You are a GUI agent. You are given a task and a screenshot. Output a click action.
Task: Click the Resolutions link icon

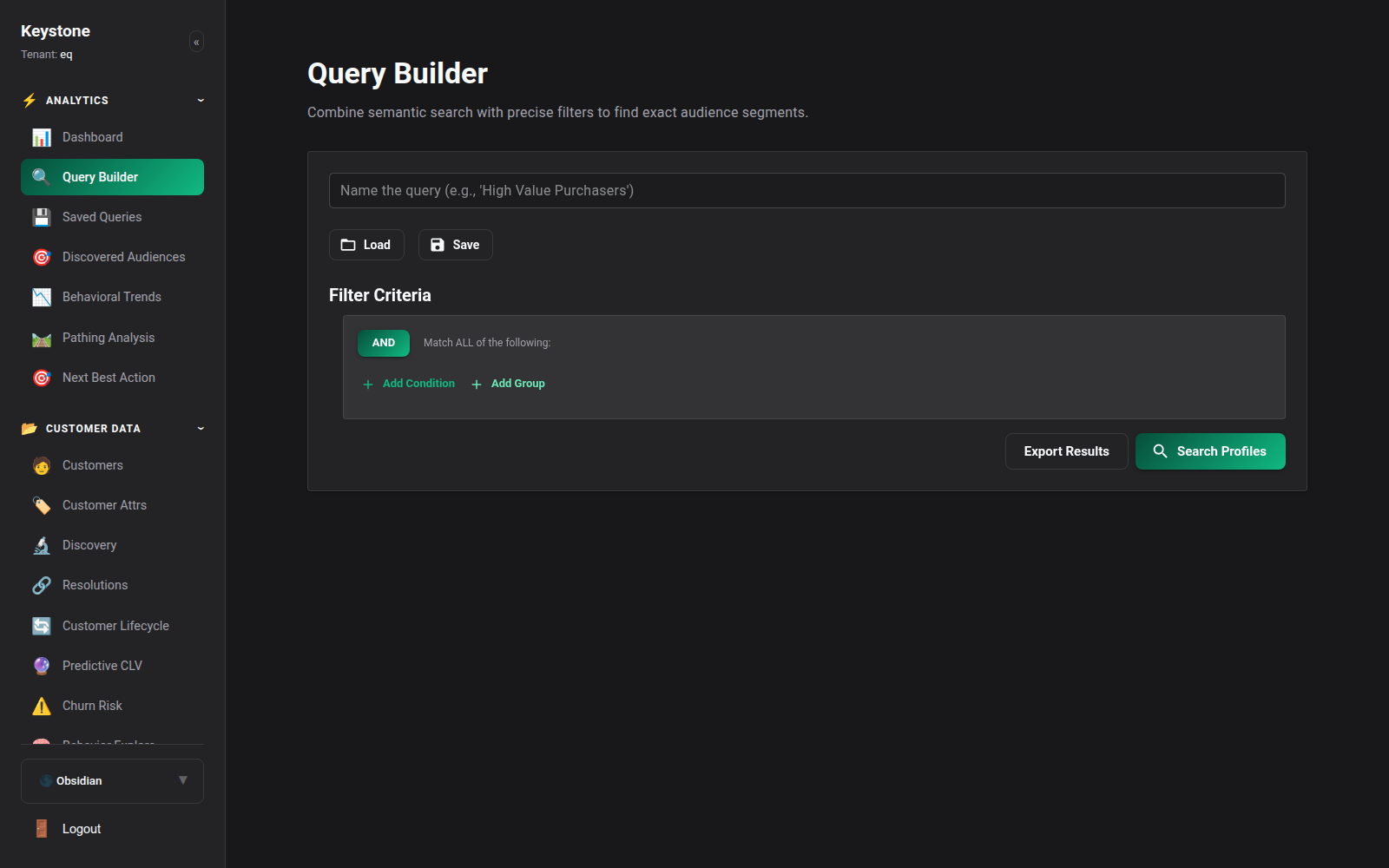coord(42,585)
